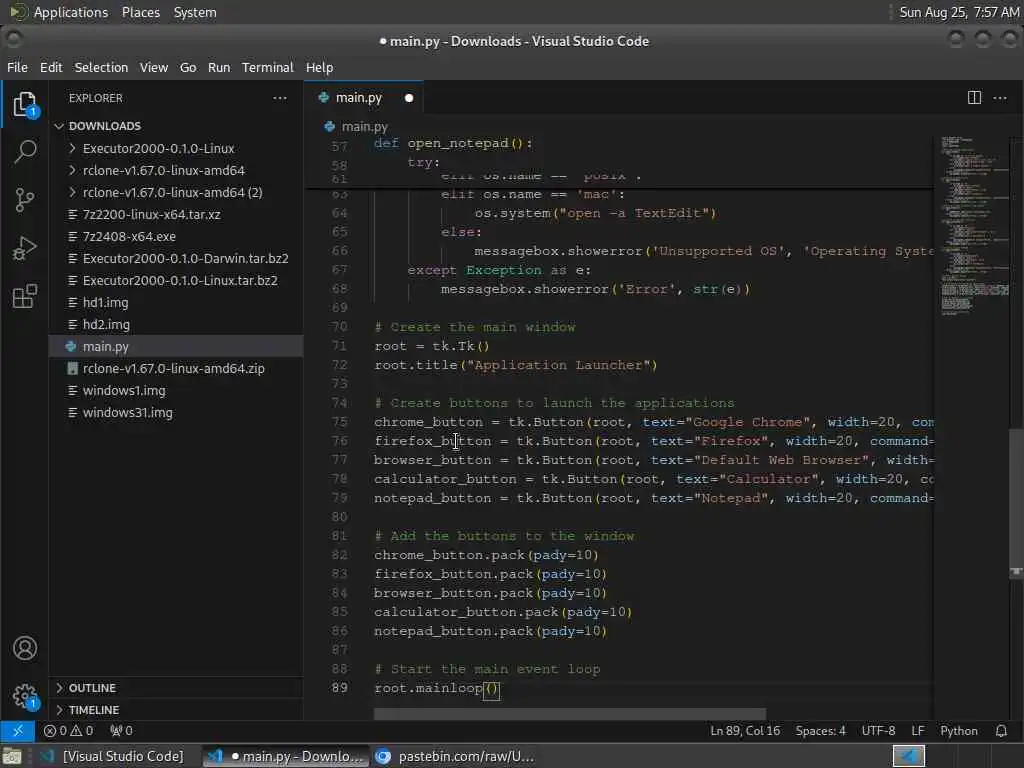This screenshot has height=768, width=1024.
Task: Click line number 80 in the gutter
Action: pos(340,517)
